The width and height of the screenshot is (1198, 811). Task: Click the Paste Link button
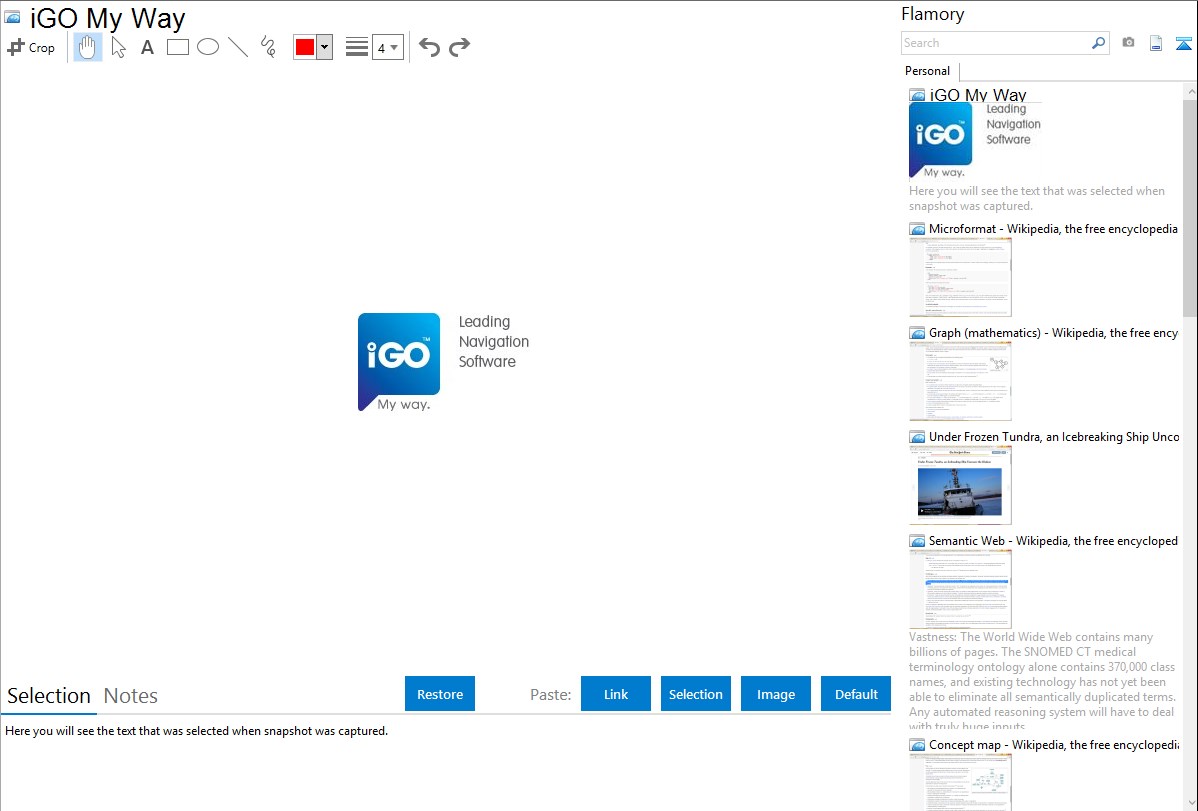616,694
